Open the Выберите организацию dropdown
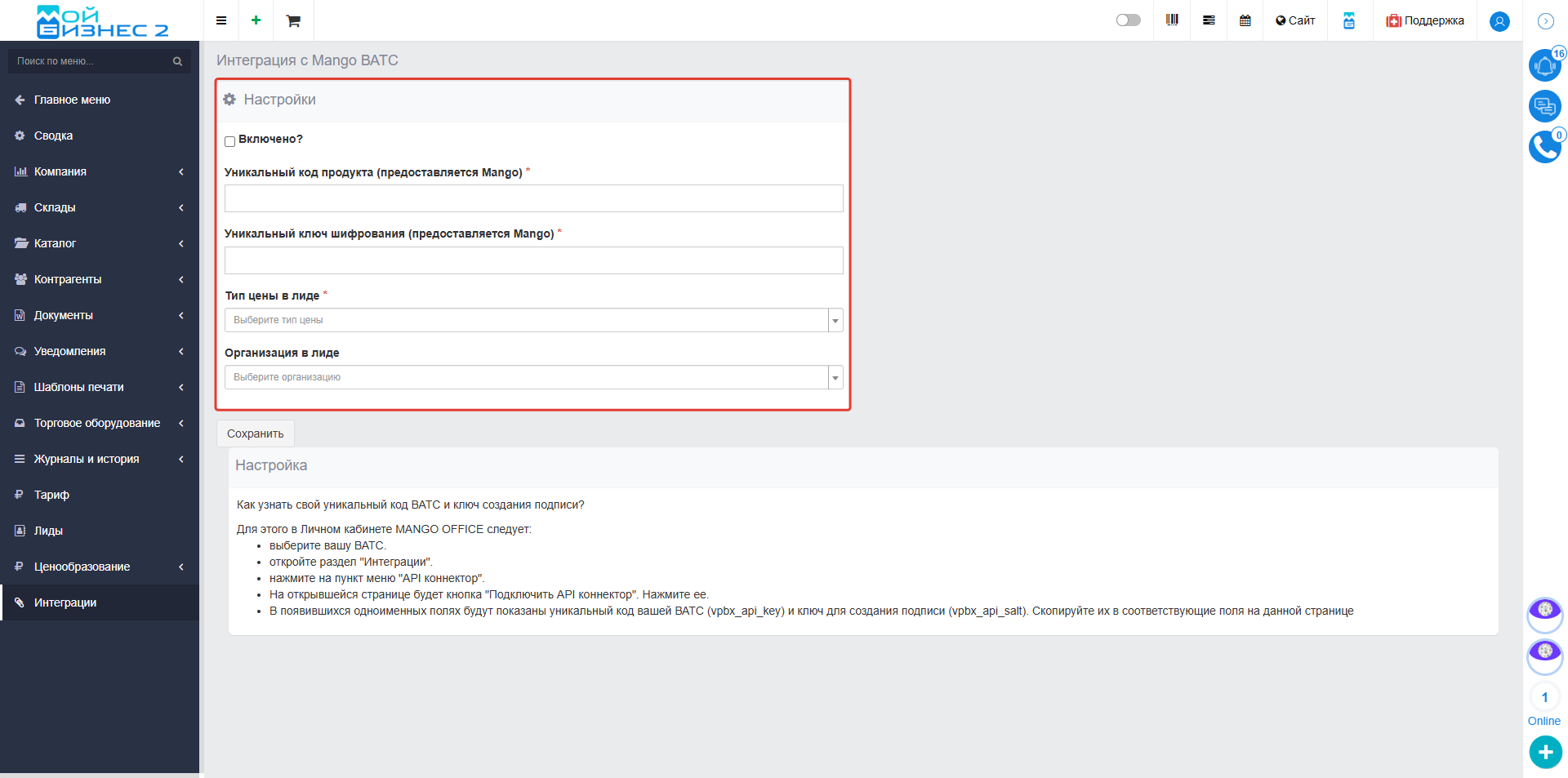The image size is (1568, 778). 533,377
